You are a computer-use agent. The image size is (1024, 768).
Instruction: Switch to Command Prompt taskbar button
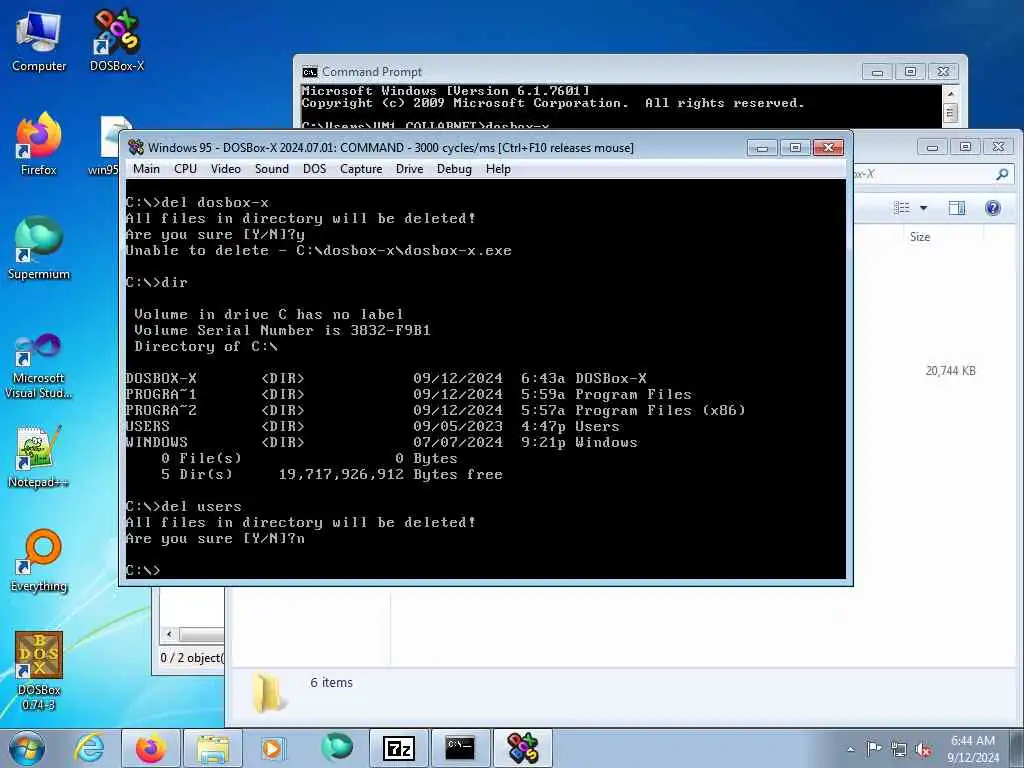[x=460, y=748]
